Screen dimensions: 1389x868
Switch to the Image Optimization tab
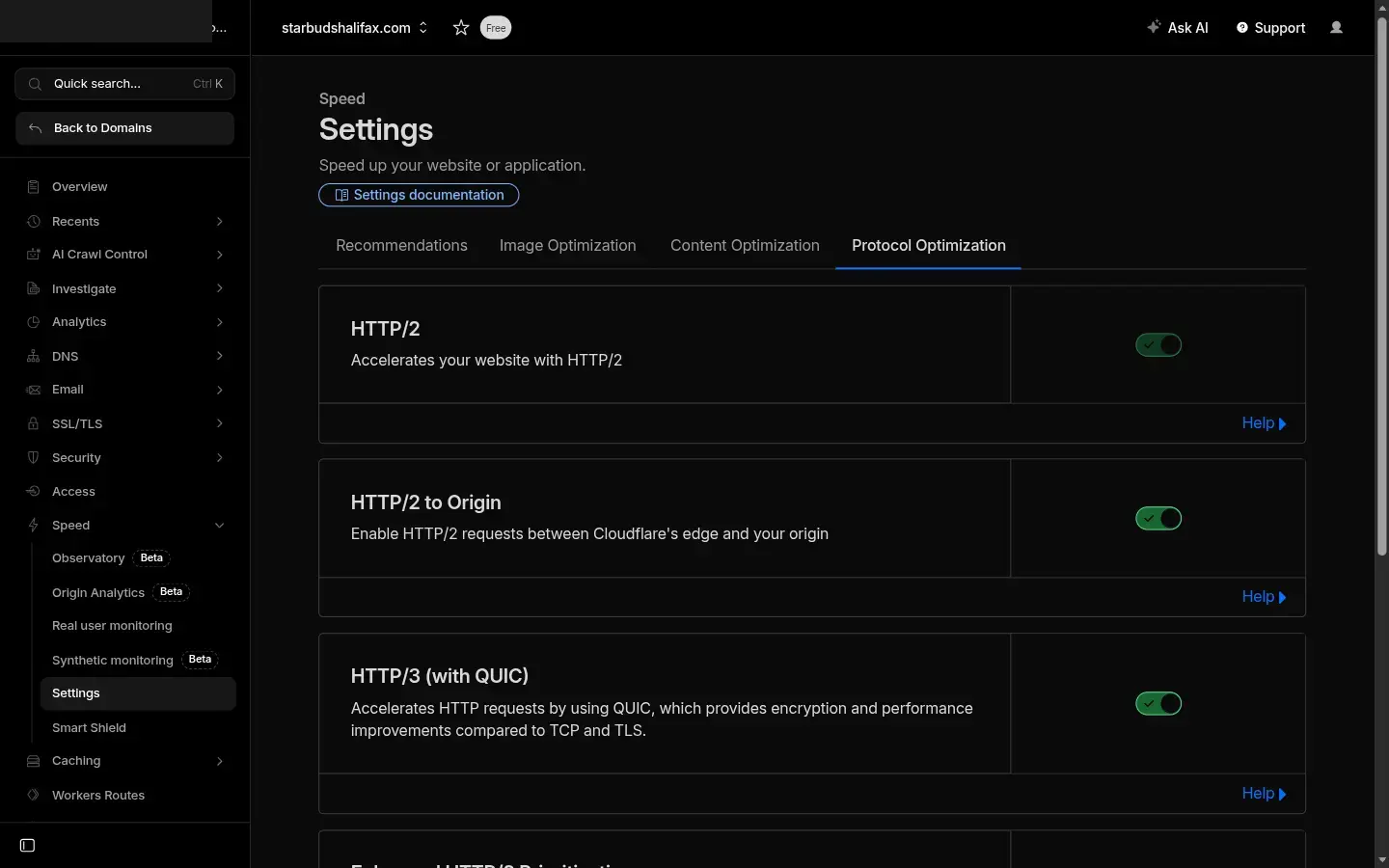(x=567, y=246)
